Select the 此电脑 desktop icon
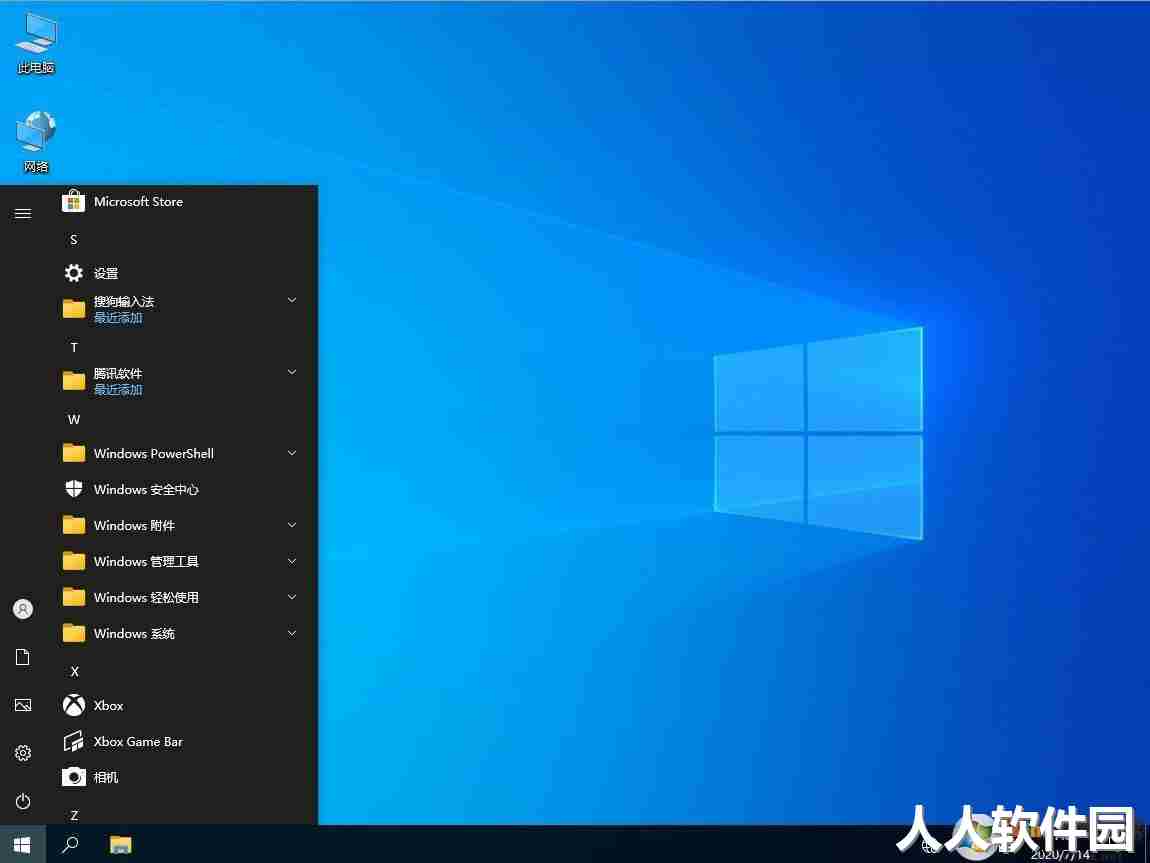The image size is (1150, 863). click(x=36, y=44)
